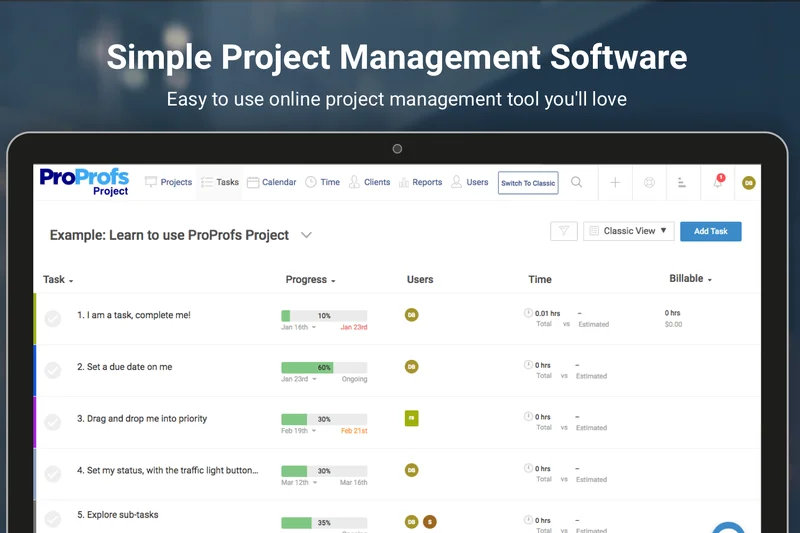Viewport: 800px width, 533px height.
Task: Open task '1. I am a task, complete me!'
Action: (134, 315)
